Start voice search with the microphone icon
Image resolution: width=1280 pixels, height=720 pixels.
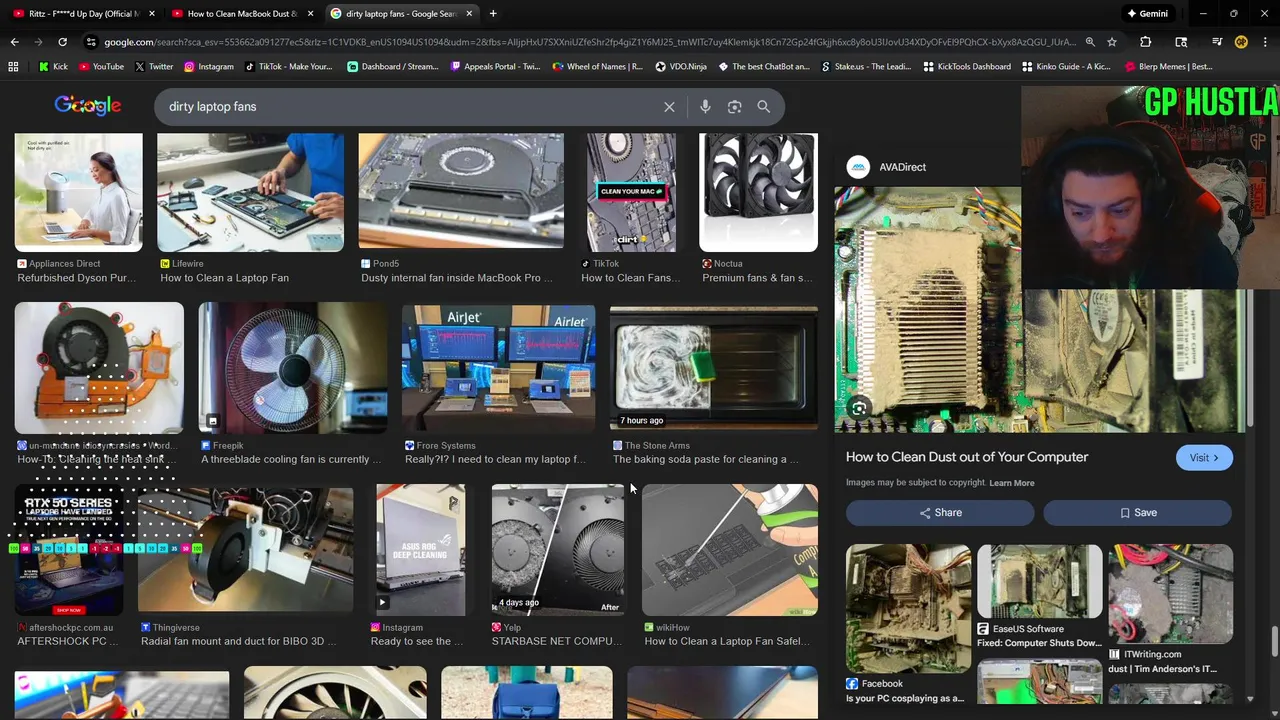(x=705, y=107)
